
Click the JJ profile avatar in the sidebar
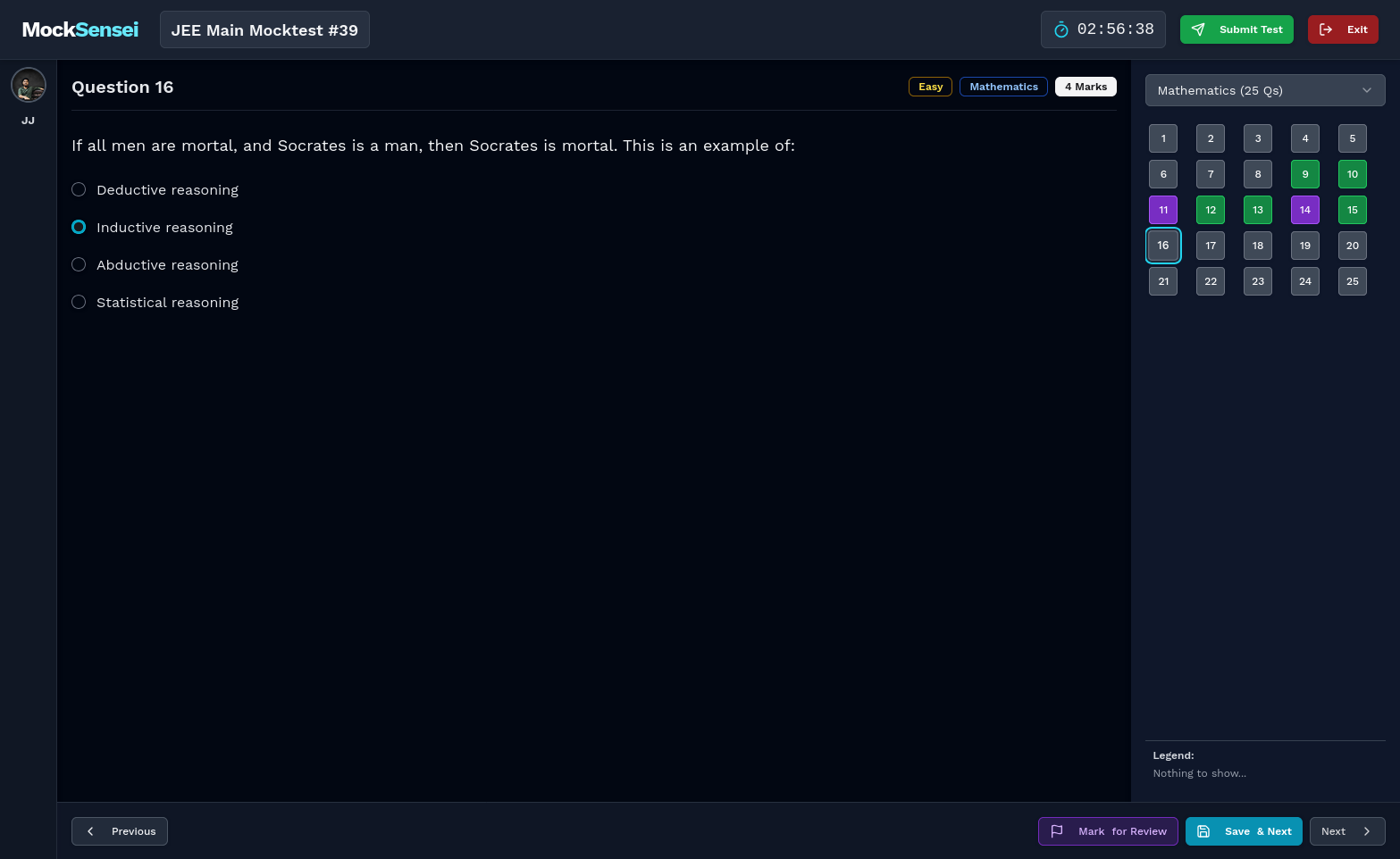[28, 84]
